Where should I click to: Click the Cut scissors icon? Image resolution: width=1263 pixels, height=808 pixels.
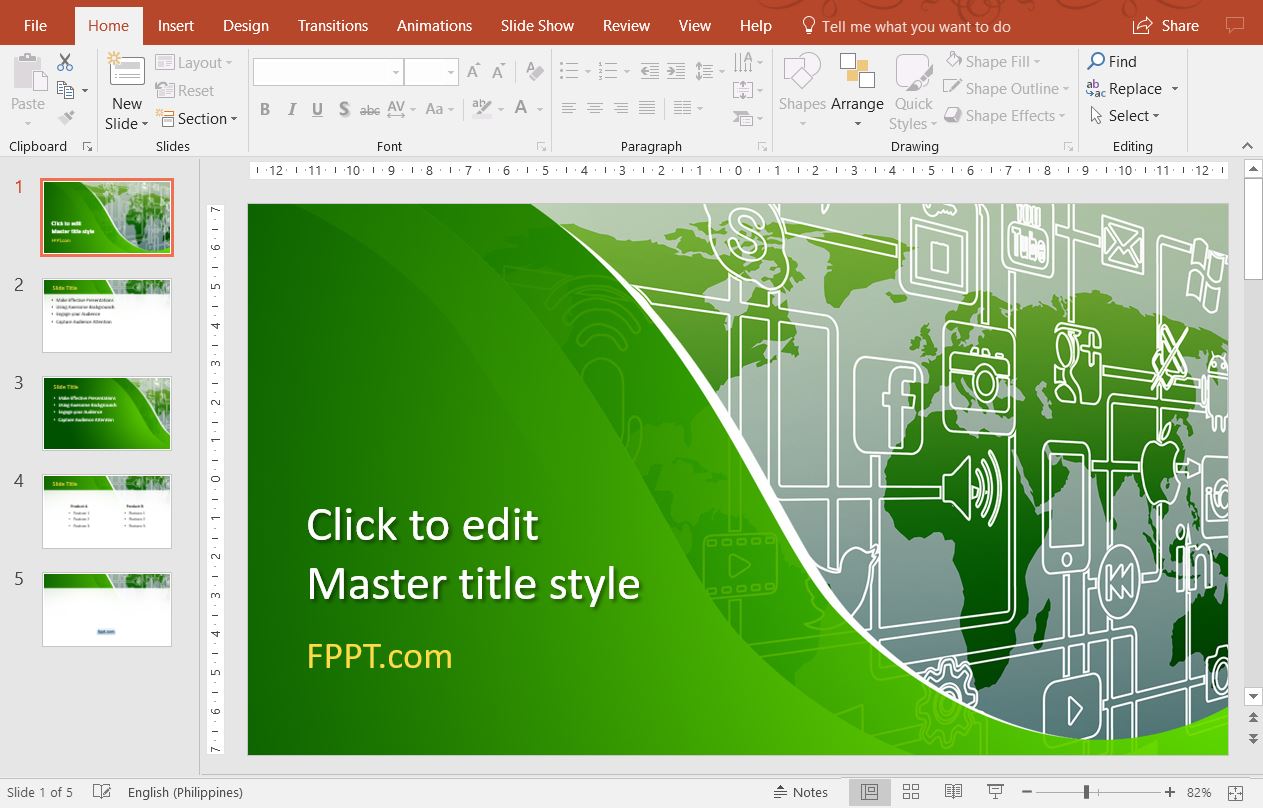[65, 62]
